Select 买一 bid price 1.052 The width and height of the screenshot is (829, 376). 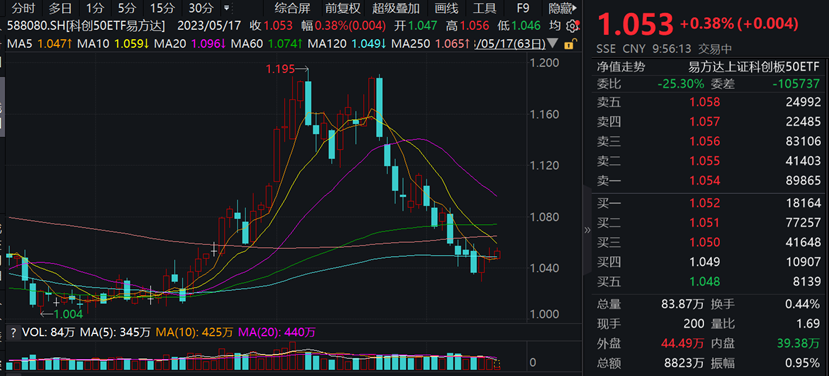[x=704, y=203]
